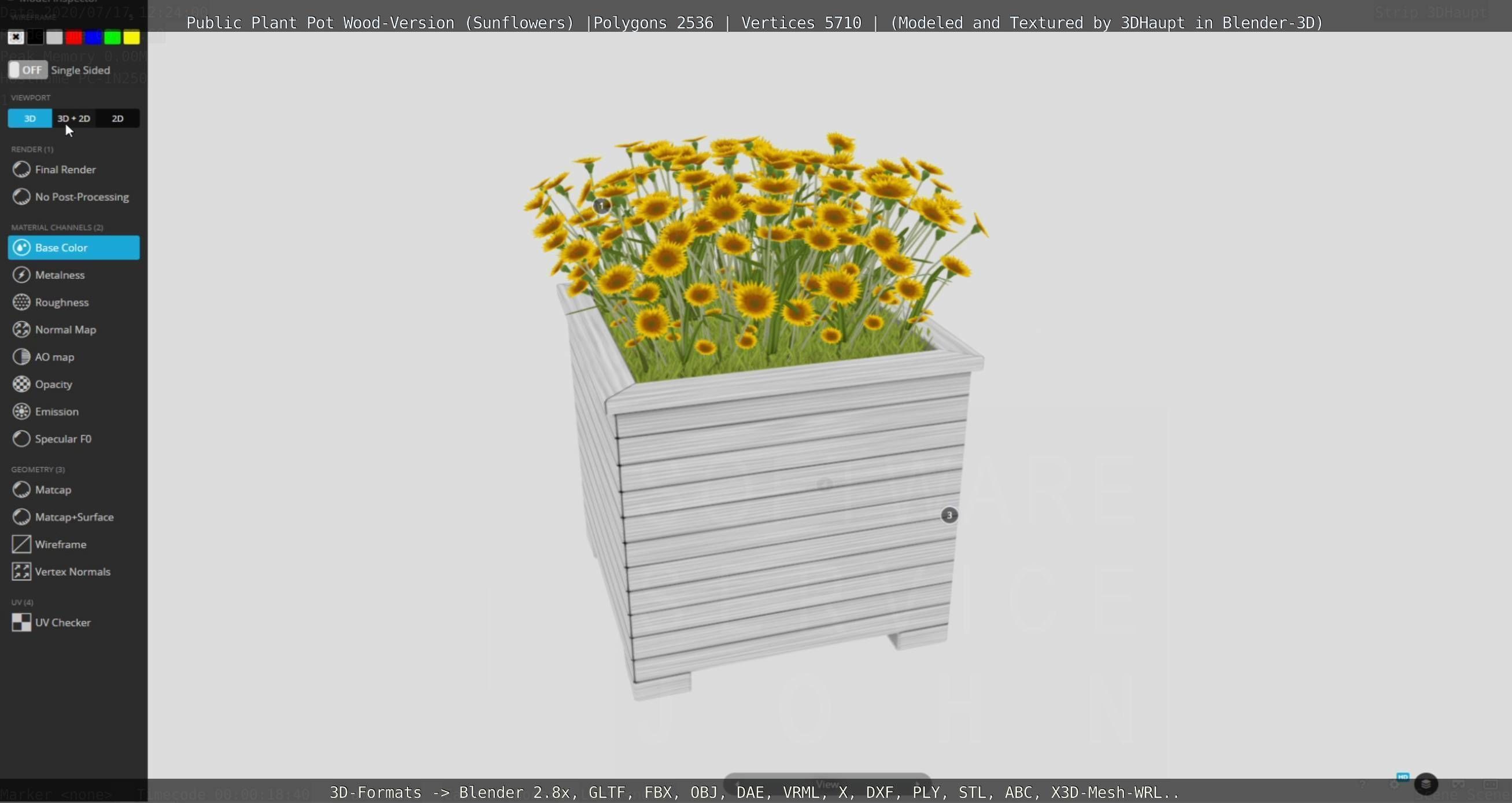View the Specular F0 channel

pyautogui.click(x=73, y=439)
